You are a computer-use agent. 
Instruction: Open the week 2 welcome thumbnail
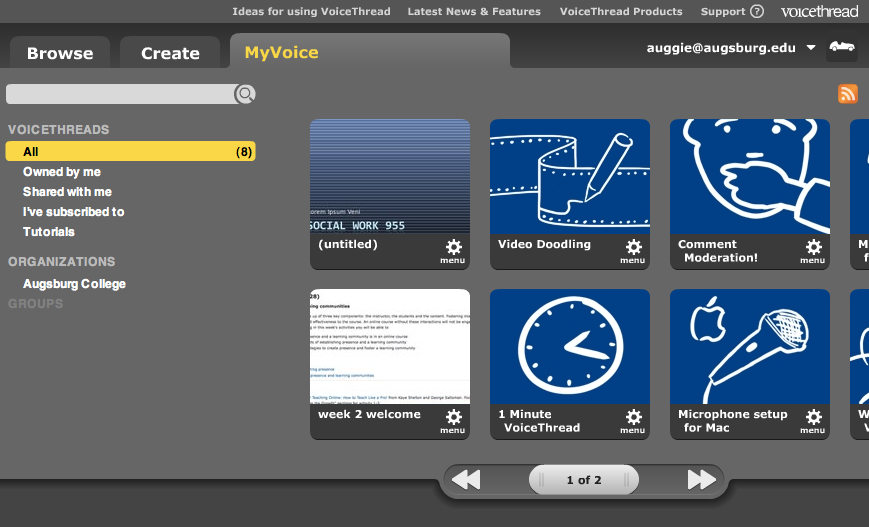(x=390, y=346)
